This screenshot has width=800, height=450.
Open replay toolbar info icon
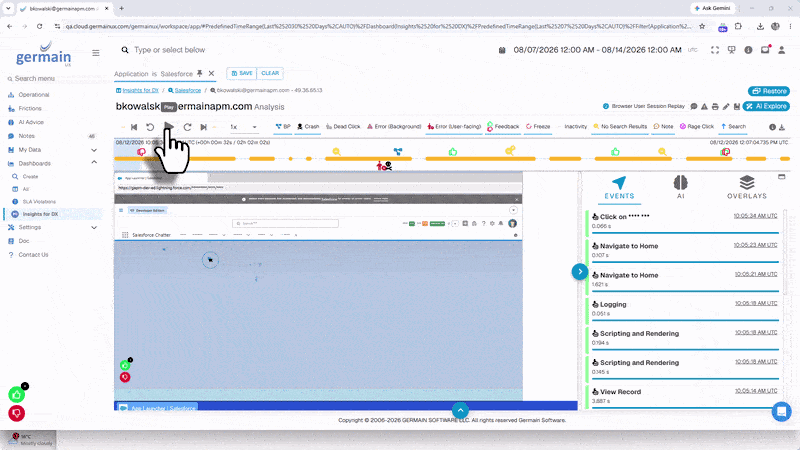point(772,127)
